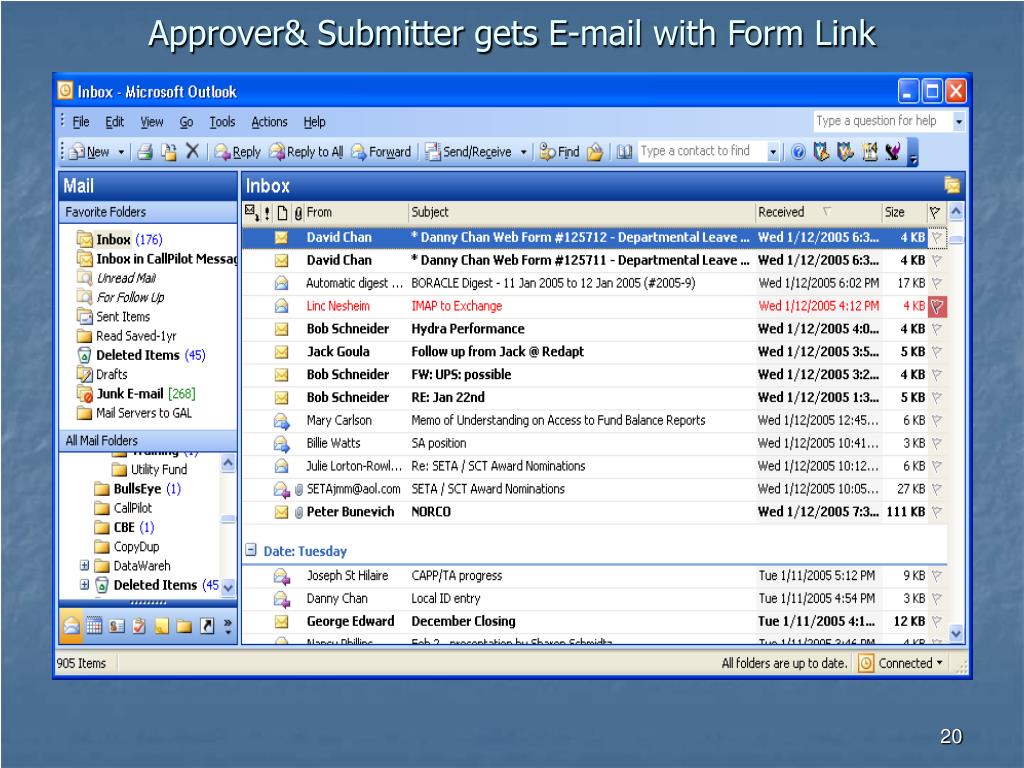The height and width of the screenshot is (768, 1024).
Task: Forward the selected message
Action: pos(381,152)
